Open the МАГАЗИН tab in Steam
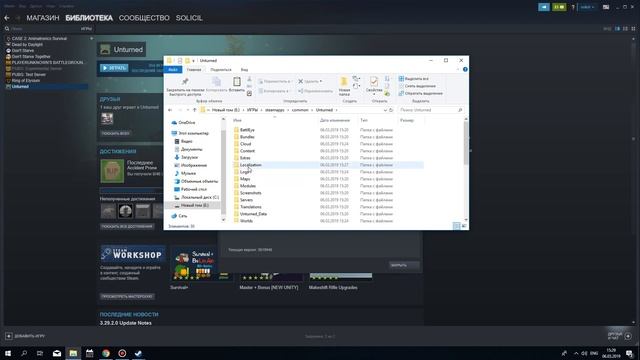640x360 pixels. [x=43, y=18]
